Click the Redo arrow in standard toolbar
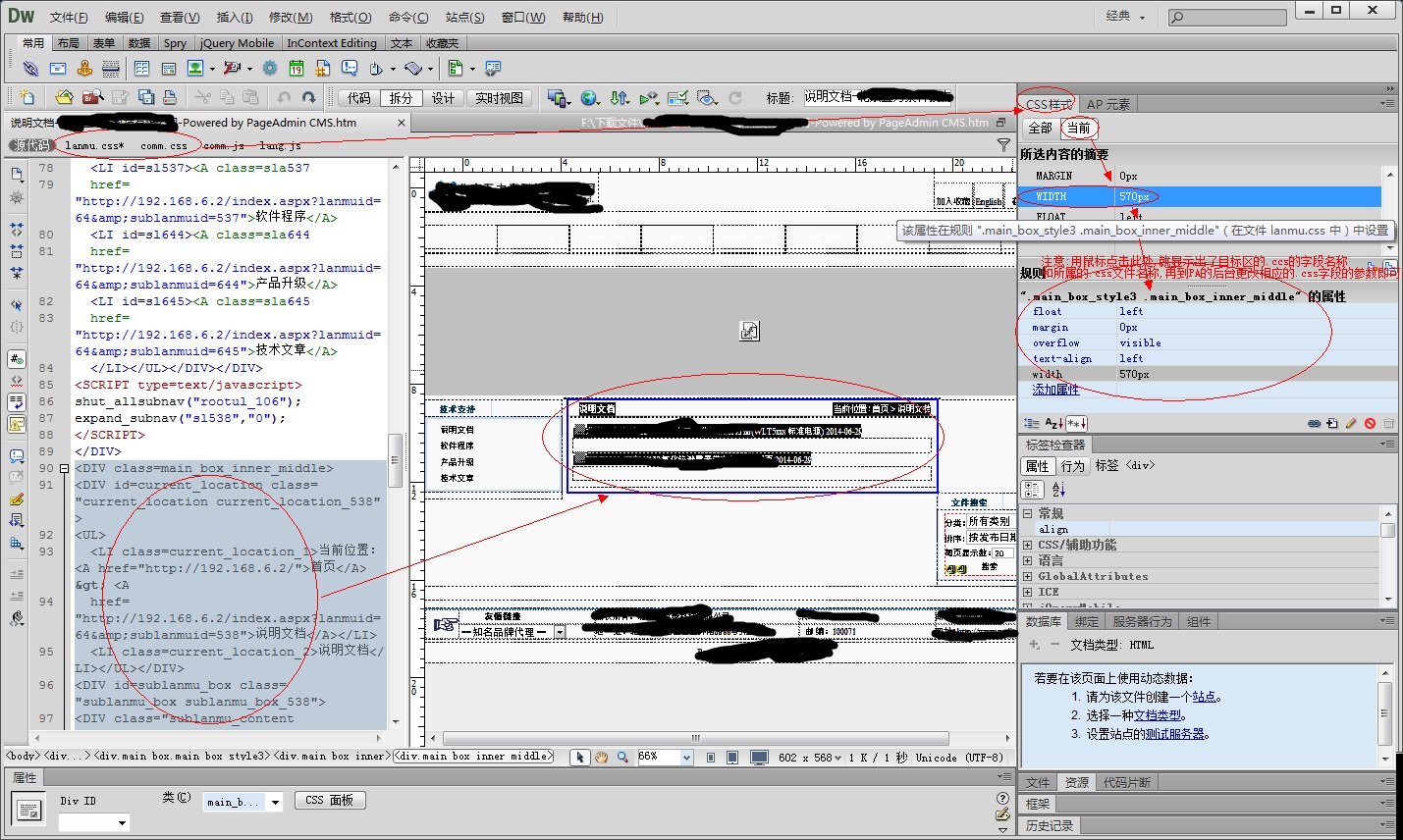Screen dimensions: 1403x840 coord(308,97)
